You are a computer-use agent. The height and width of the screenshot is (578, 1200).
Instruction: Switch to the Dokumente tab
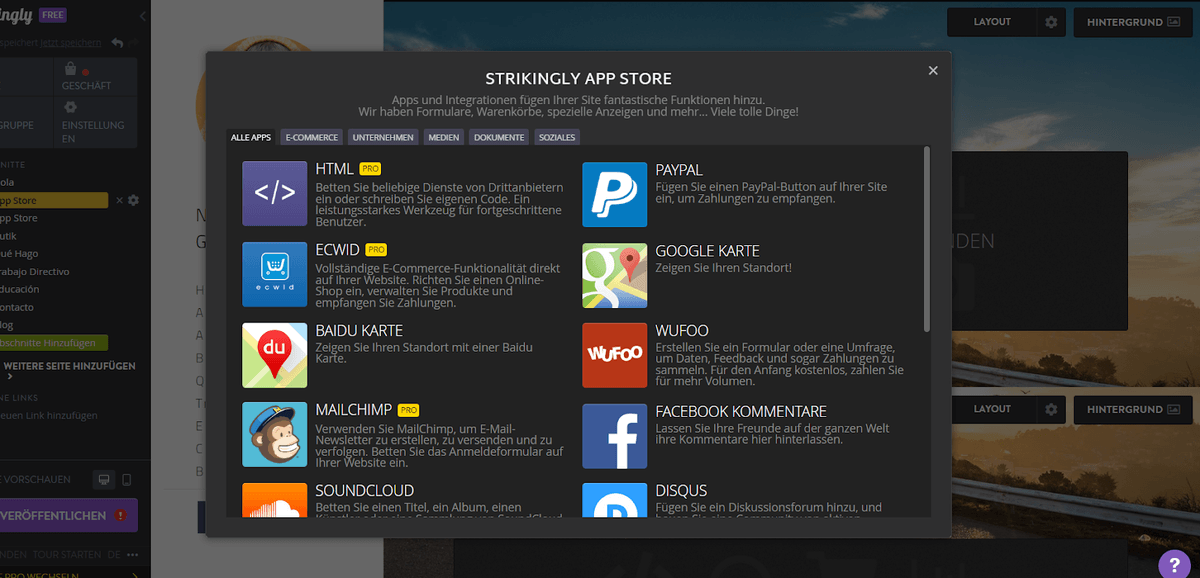pyautogui.click(x=499, y=137)
